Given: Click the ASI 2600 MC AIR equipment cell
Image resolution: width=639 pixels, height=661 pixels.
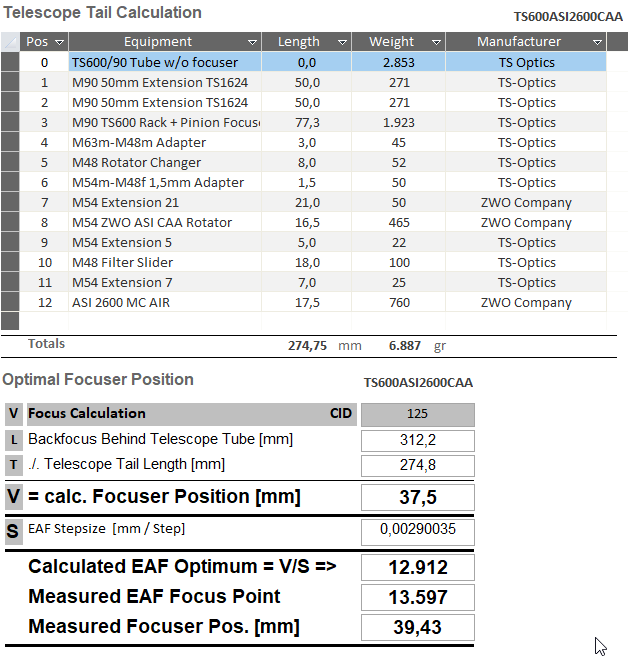Looking at the screenshot, I should click(x=165, y=302).
